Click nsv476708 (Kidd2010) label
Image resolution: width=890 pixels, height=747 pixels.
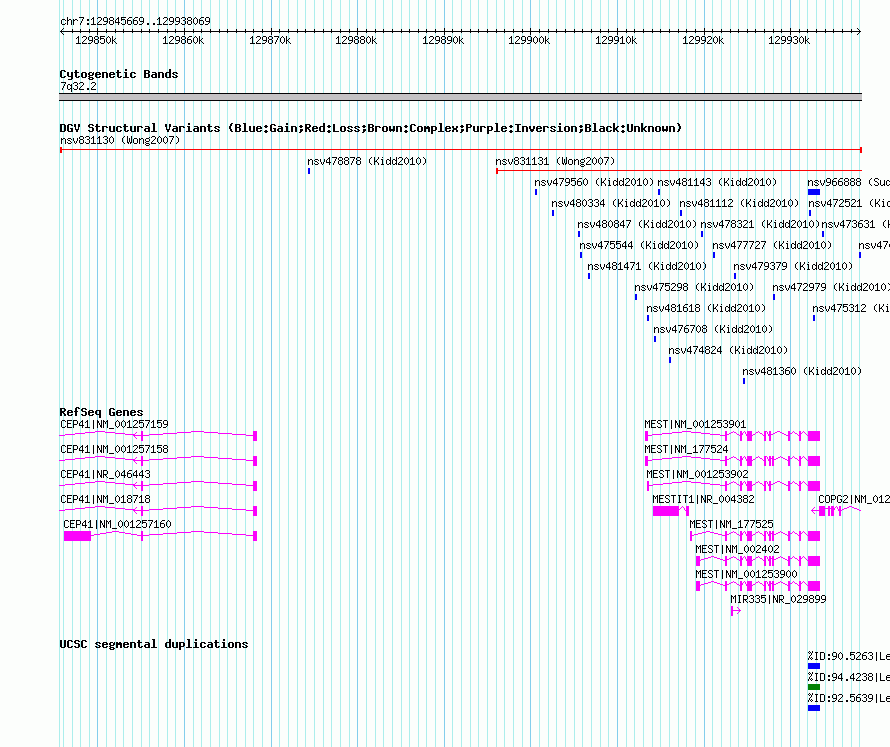pos(713,329)
